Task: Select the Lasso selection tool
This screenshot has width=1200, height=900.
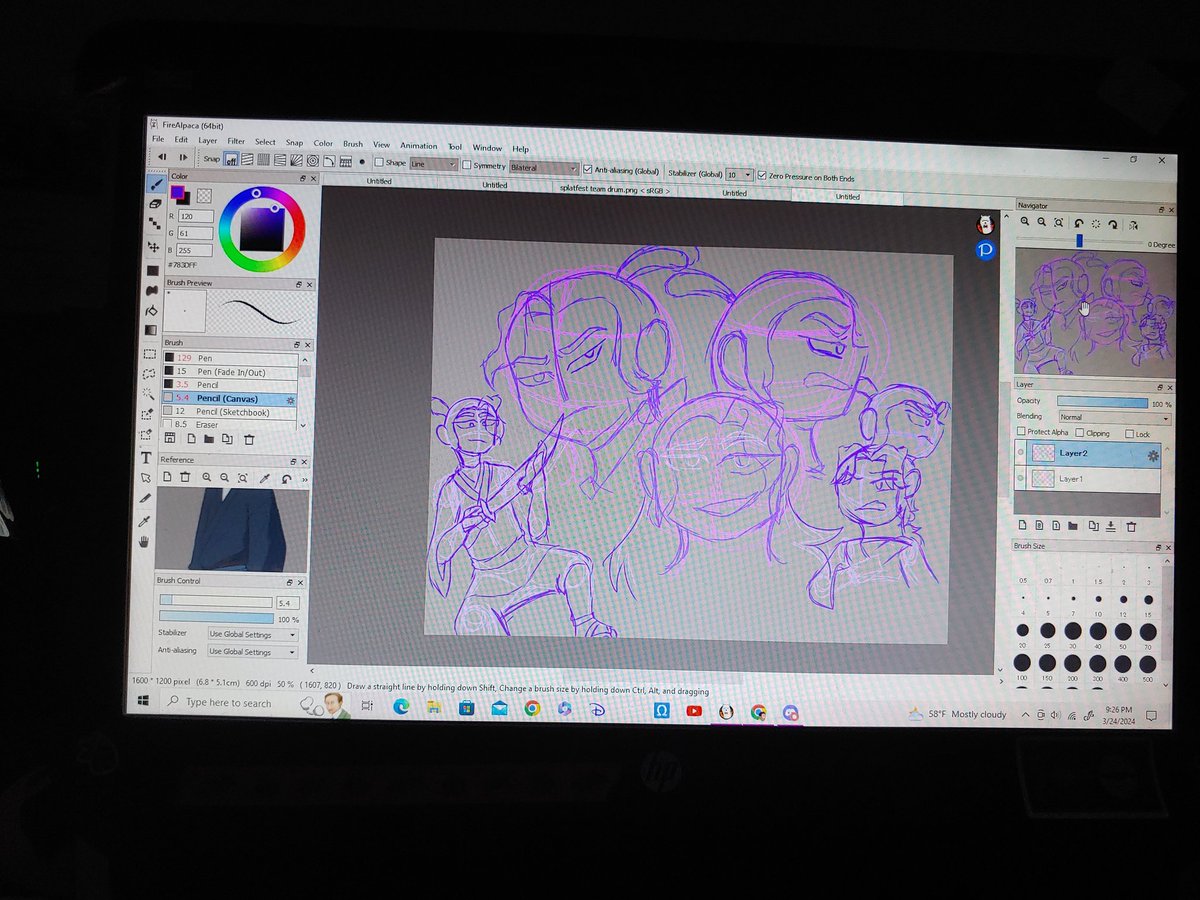Action: point(151,373)
